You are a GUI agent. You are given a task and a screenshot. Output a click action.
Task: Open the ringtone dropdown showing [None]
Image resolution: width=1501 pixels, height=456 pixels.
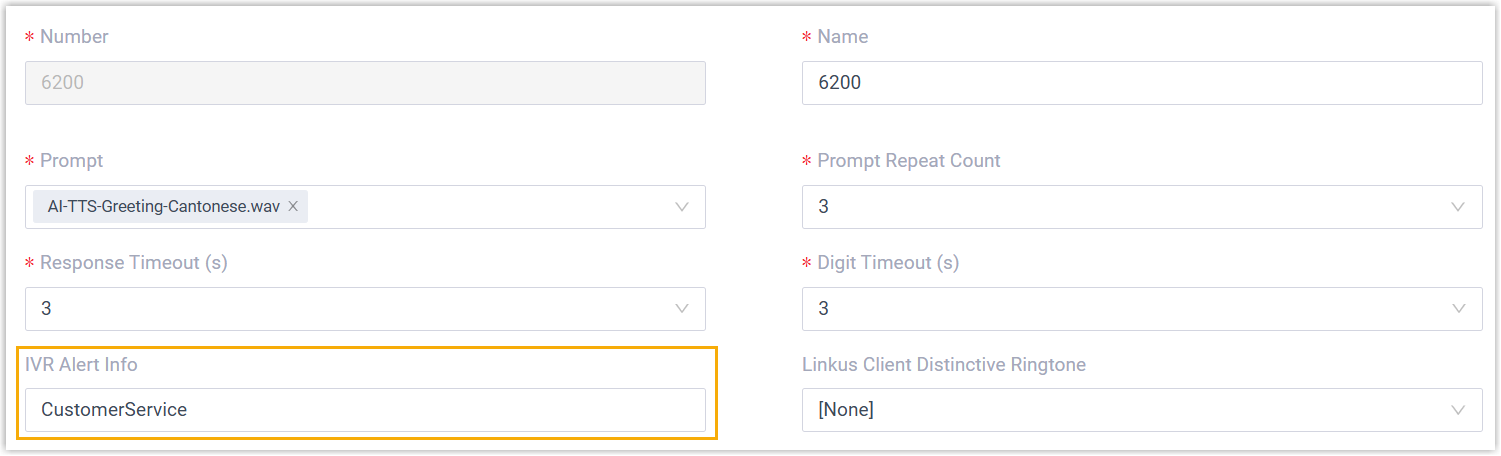[1120, 410]
